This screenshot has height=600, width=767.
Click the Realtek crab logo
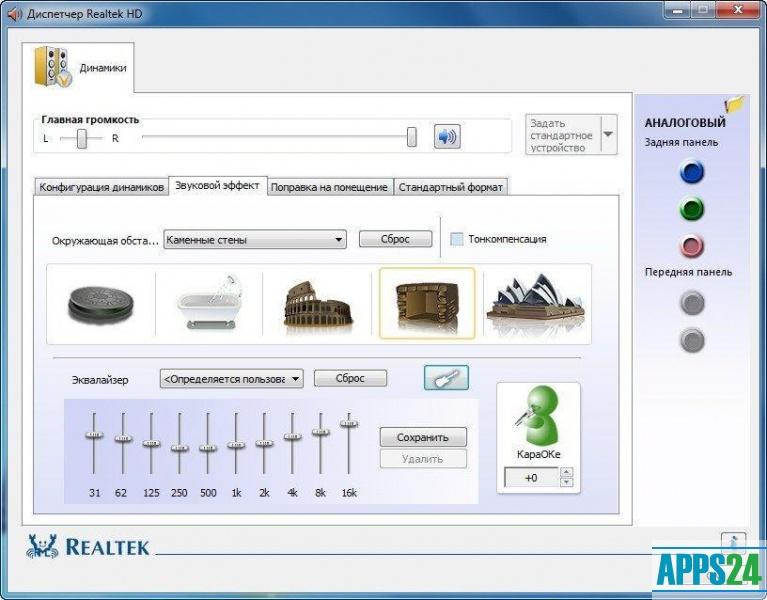coord(43,546)
